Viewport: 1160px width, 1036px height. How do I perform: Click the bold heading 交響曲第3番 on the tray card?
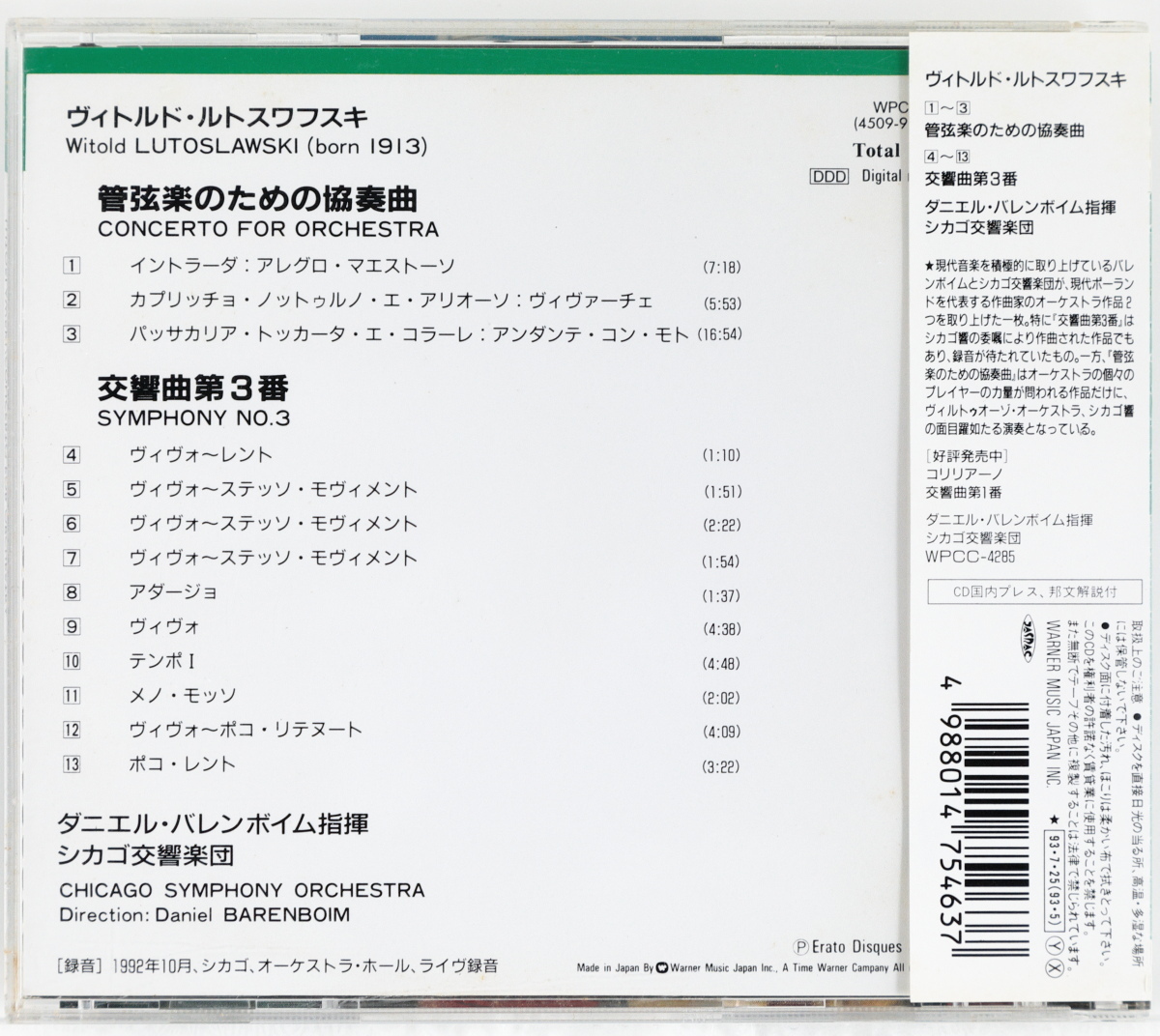[x=193, y=388]
